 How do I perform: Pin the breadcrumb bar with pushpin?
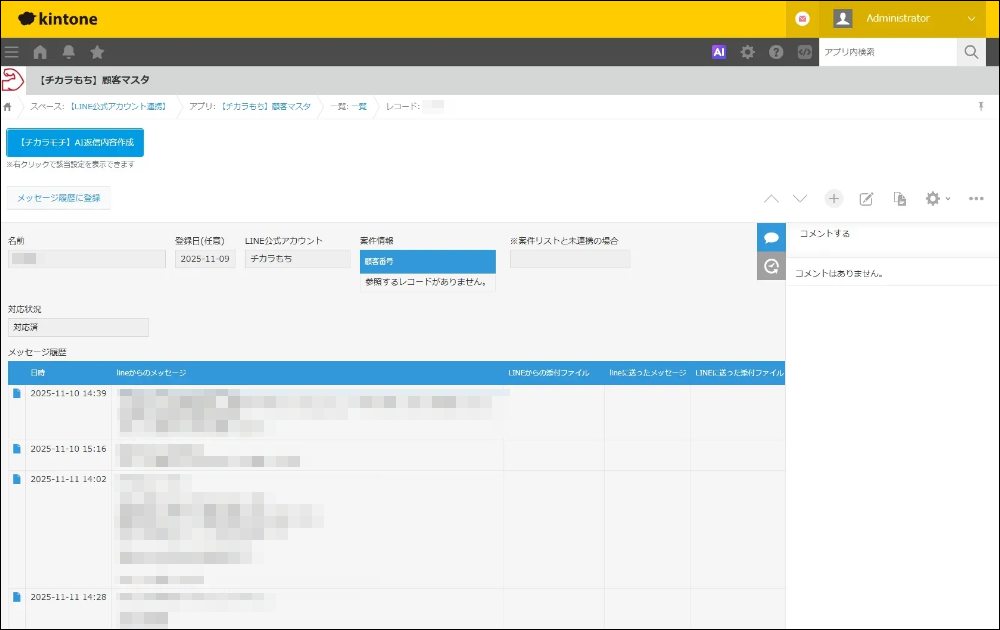click(x=981, y=106)
